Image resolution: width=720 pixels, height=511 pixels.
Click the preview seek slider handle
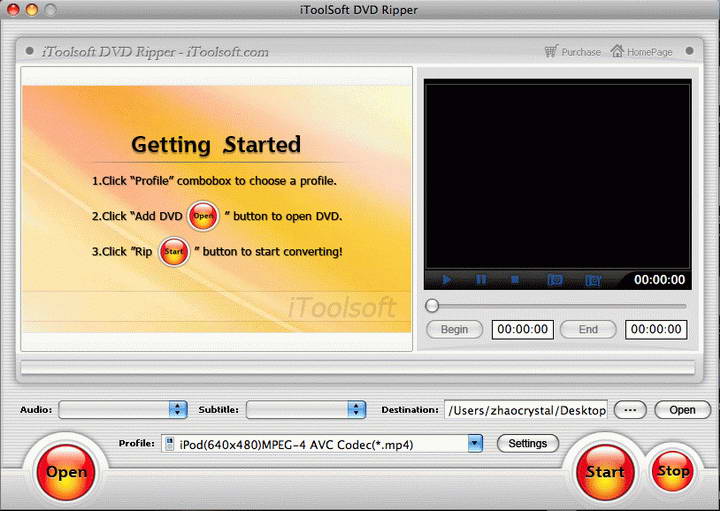tap(432, 305)
